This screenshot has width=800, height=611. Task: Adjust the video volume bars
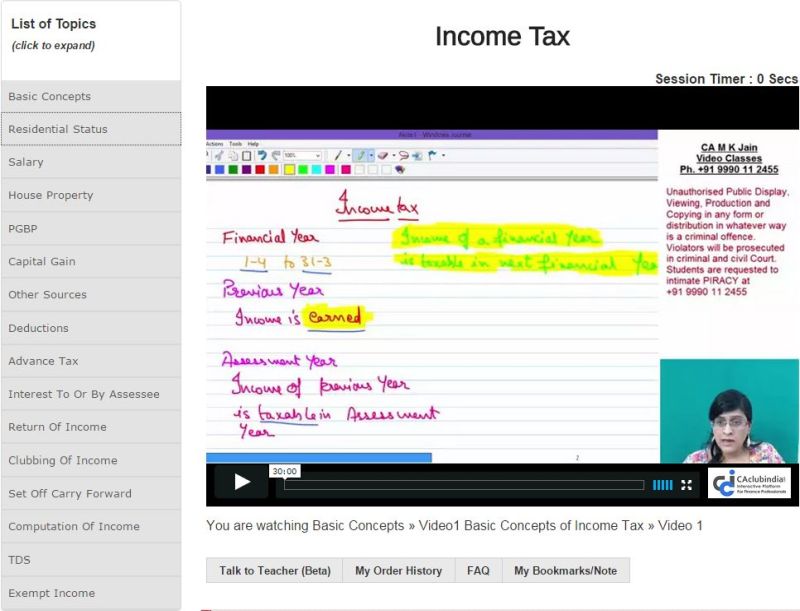point(662,485)
